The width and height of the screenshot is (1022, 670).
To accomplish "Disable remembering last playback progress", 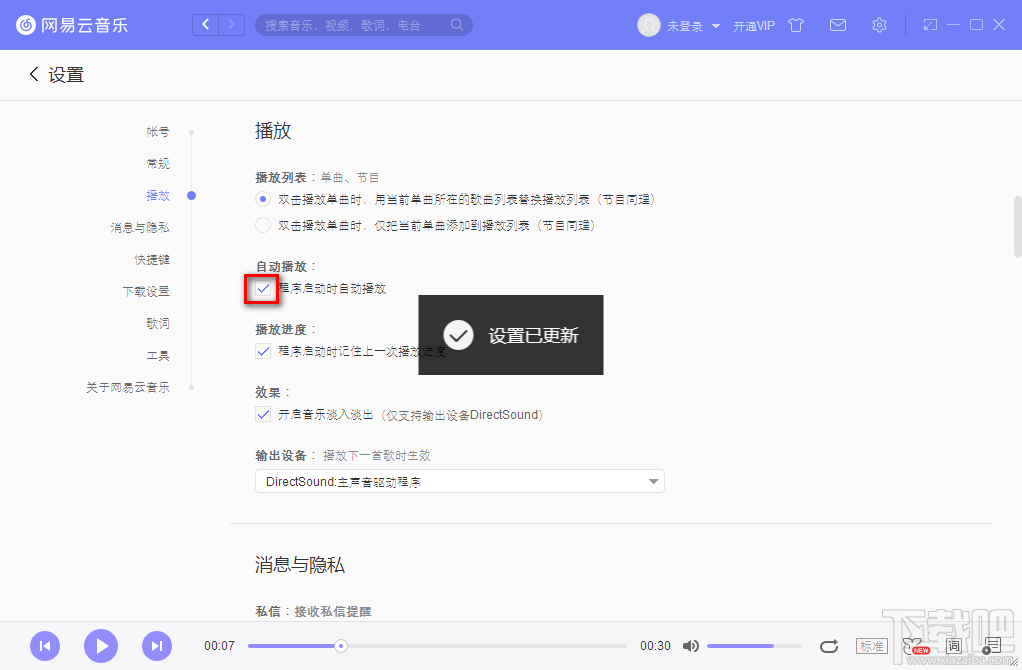I will [x=262, y=351].
